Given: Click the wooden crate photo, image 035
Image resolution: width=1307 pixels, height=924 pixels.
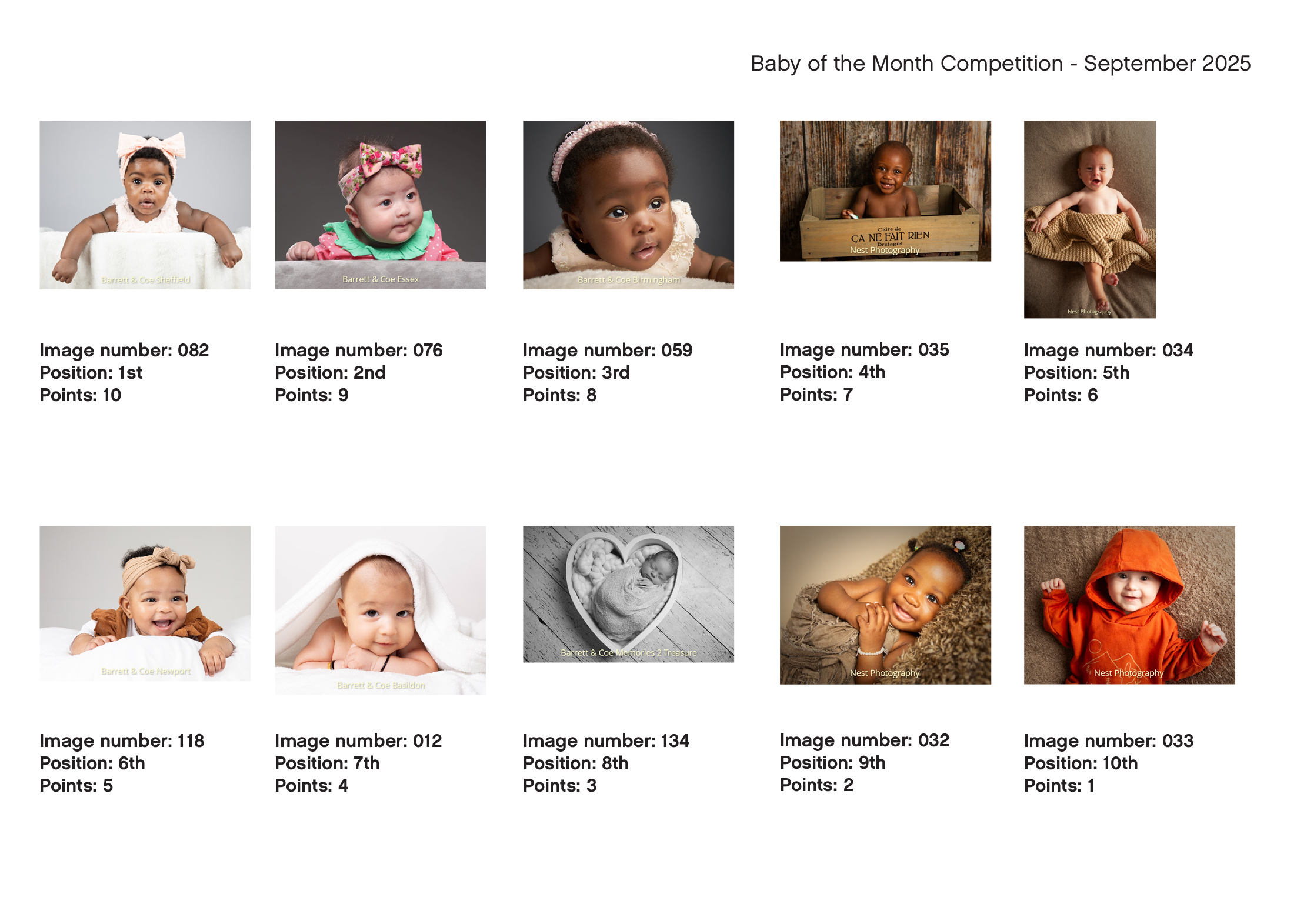Looking at the screenshot, I should click(x=885, y=191).
